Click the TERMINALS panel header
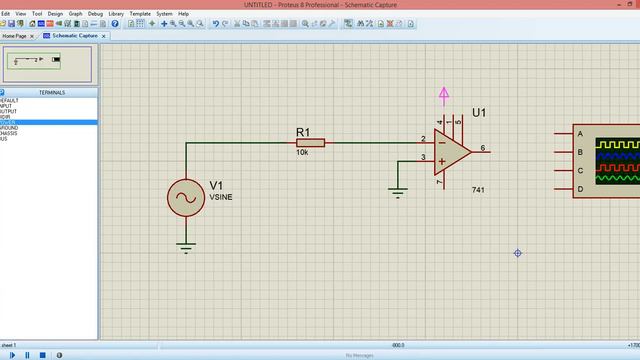The height and width of the screenshot is (360, 640). point(52,93)
